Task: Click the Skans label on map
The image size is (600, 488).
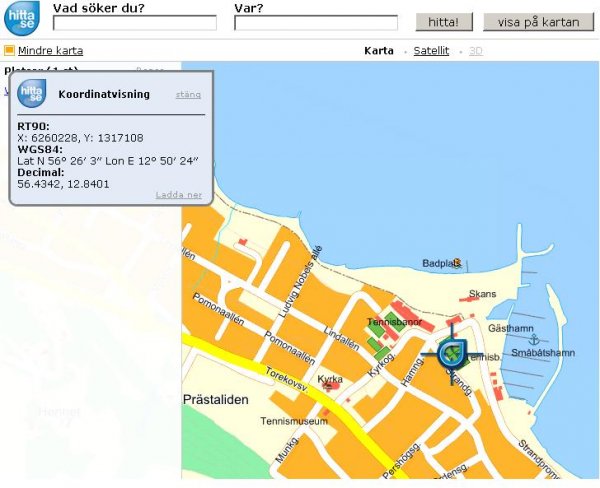Action: pos(483,294)
